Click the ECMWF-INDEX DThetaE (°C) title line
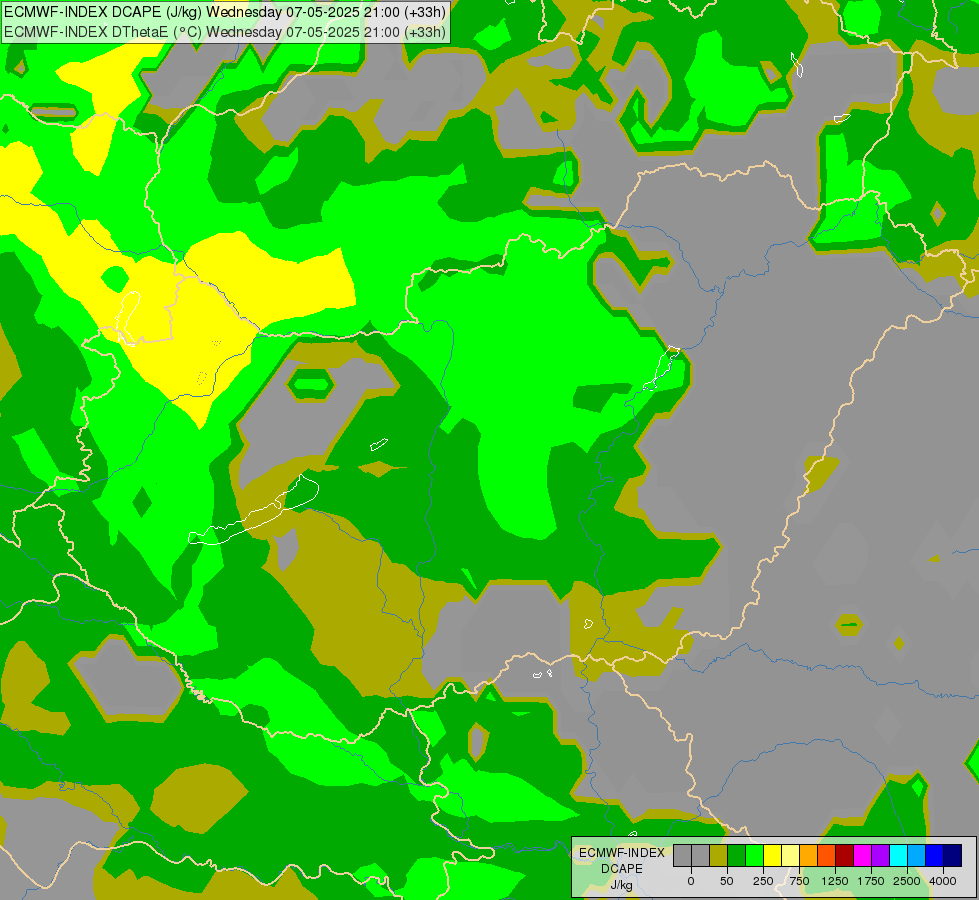This screenshot has width=979, height=900. (x=225, y=32)
